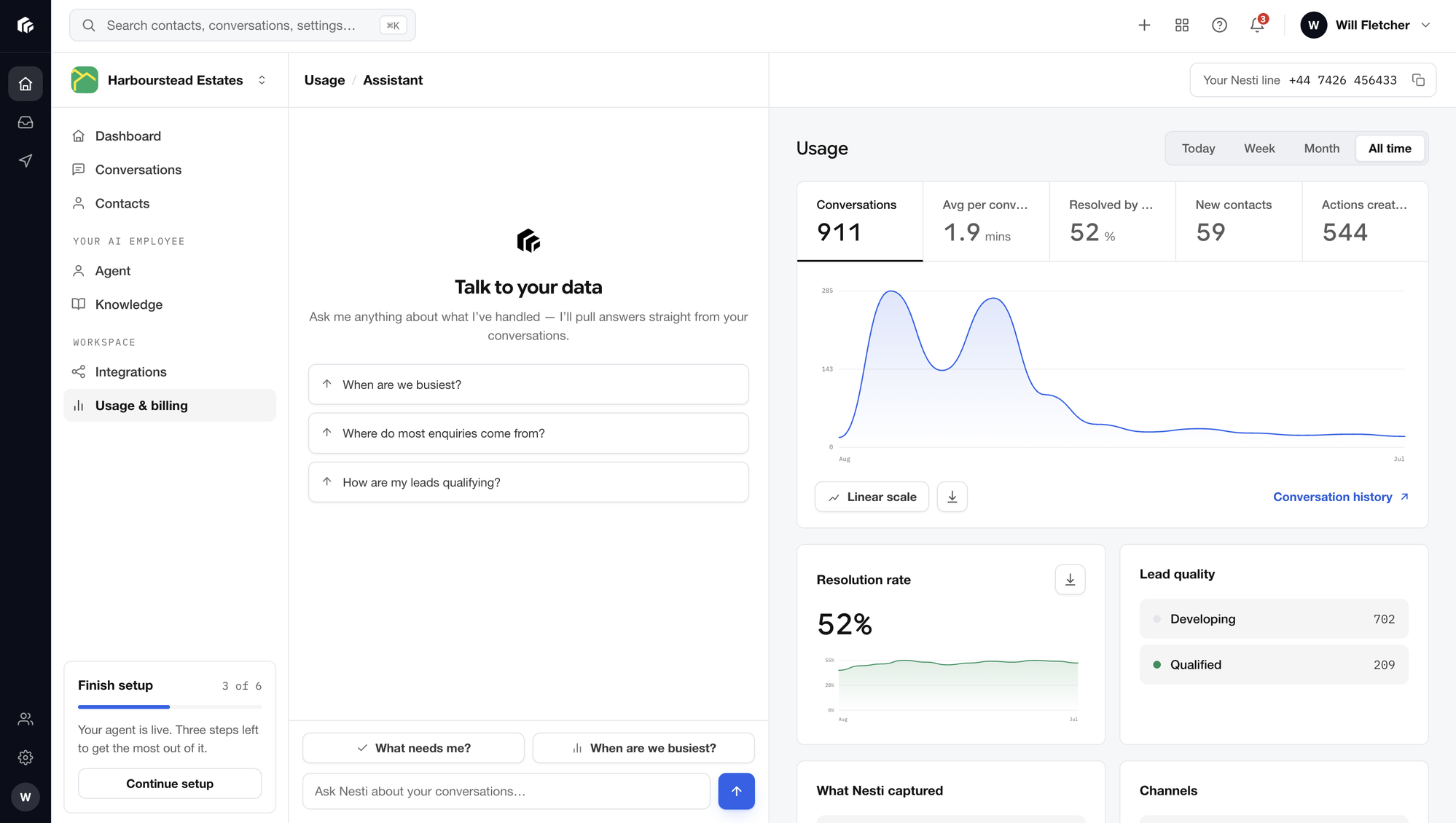Viewport: 1456px width, 823px height.
Task: Open the settings gear in left rail
Action: 26,757
